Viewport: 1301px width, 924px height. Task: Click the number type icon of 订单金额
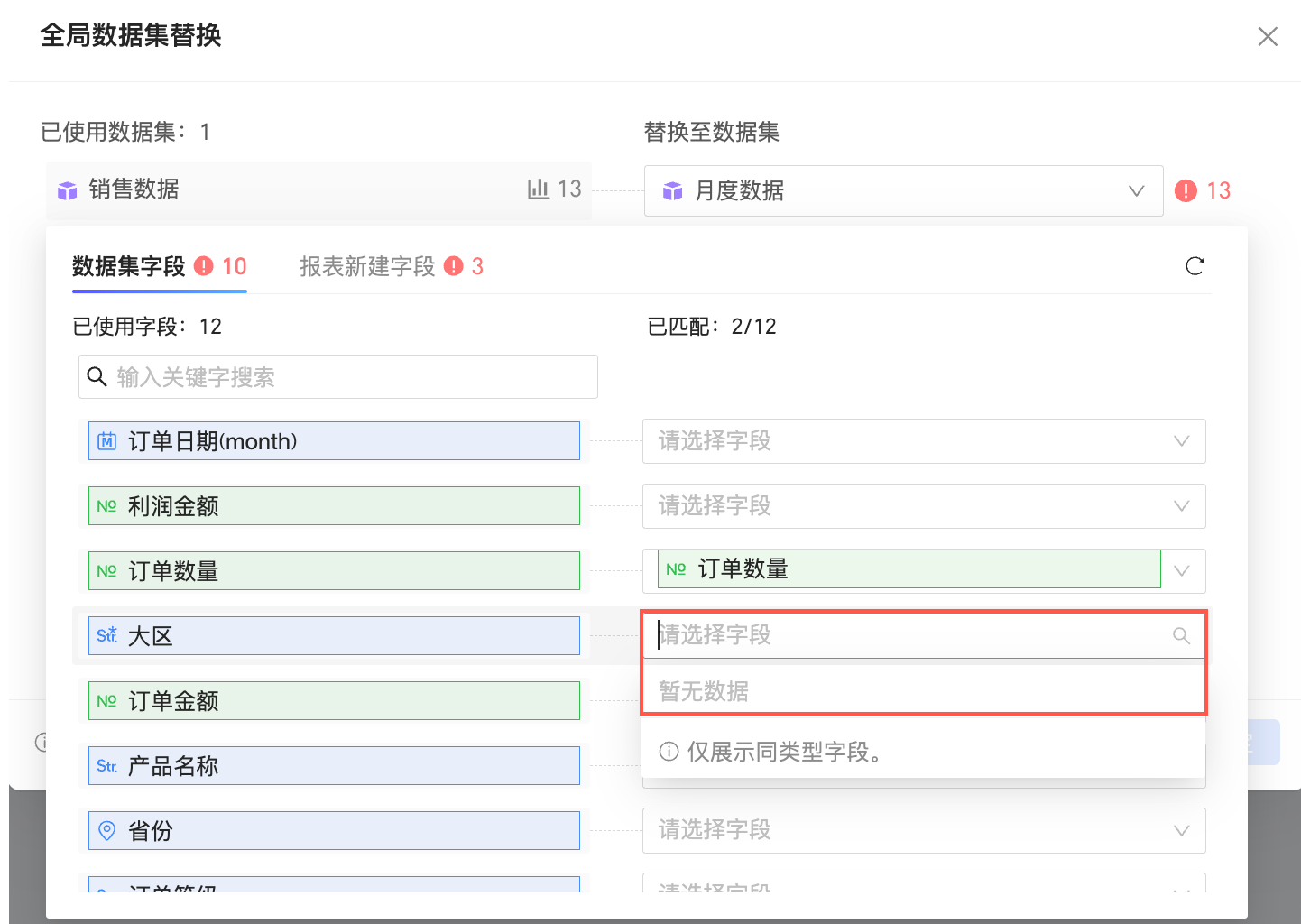tap(107, 701)
